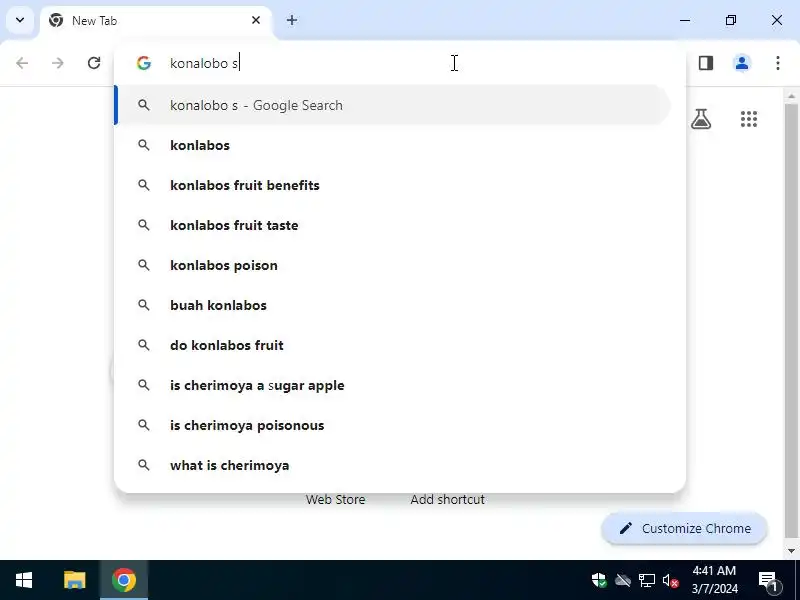Restore down the Chrome window
This screenshot has height=600, width=800.
pos(731,20)
